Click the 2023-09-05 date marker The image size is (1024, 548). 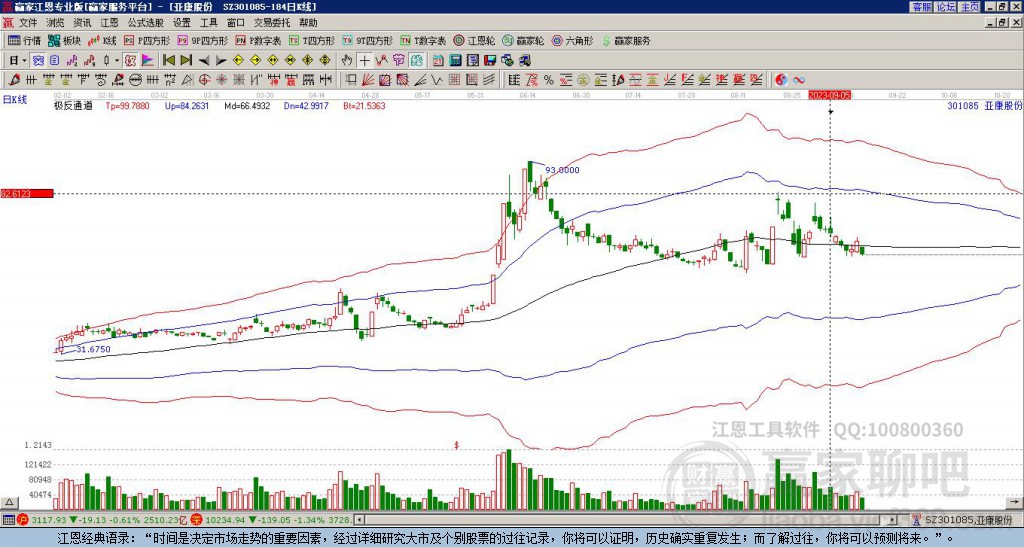(829, 95)
